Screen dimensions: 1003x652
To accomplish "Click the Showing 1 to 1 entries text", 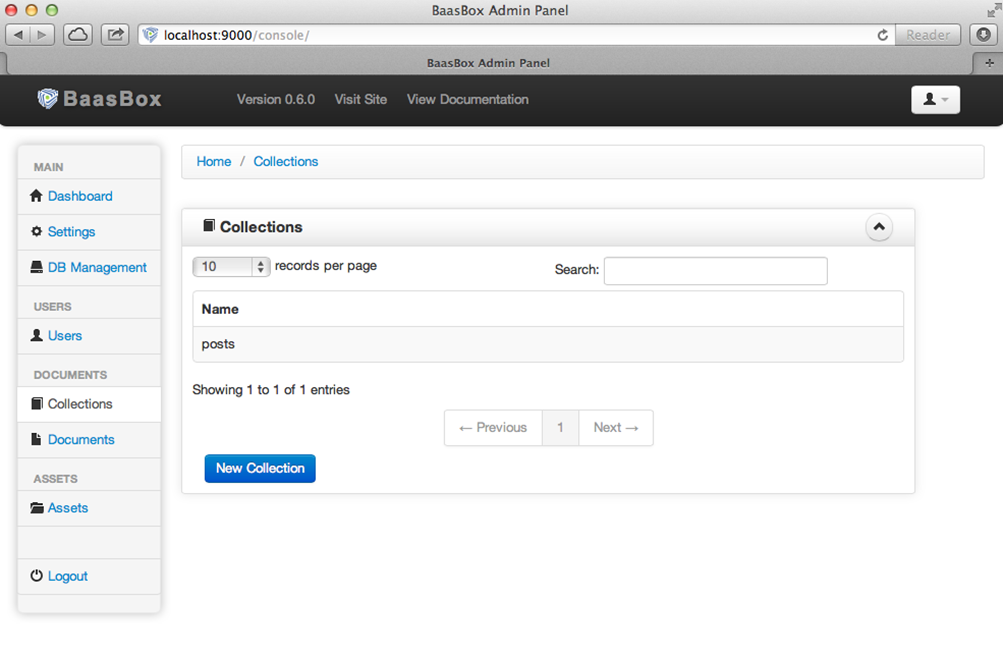I will pyautogui.click(x=271, y=390).
